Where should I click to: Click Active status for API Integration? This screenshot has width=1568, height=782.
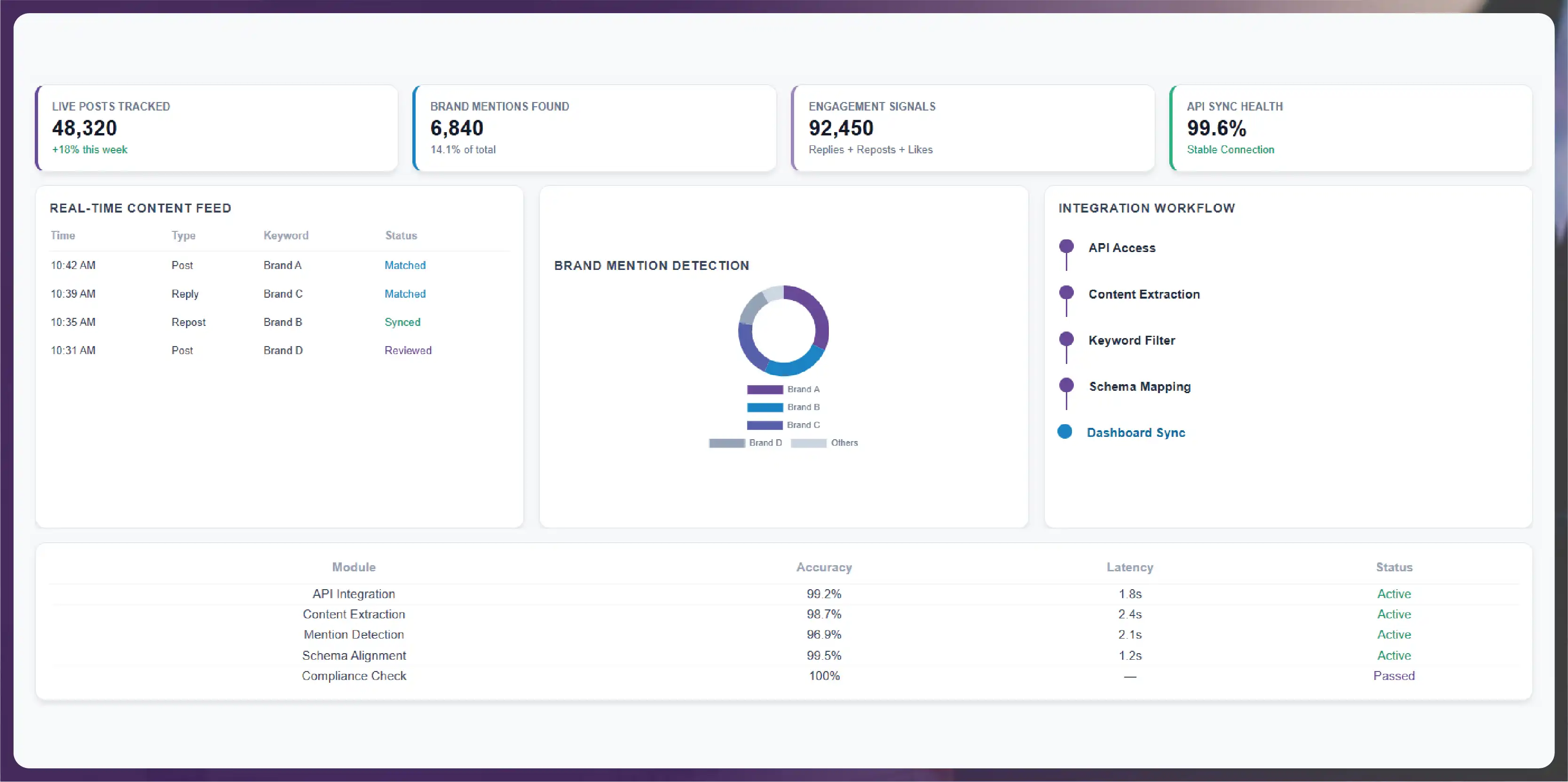click(1394, 594)
